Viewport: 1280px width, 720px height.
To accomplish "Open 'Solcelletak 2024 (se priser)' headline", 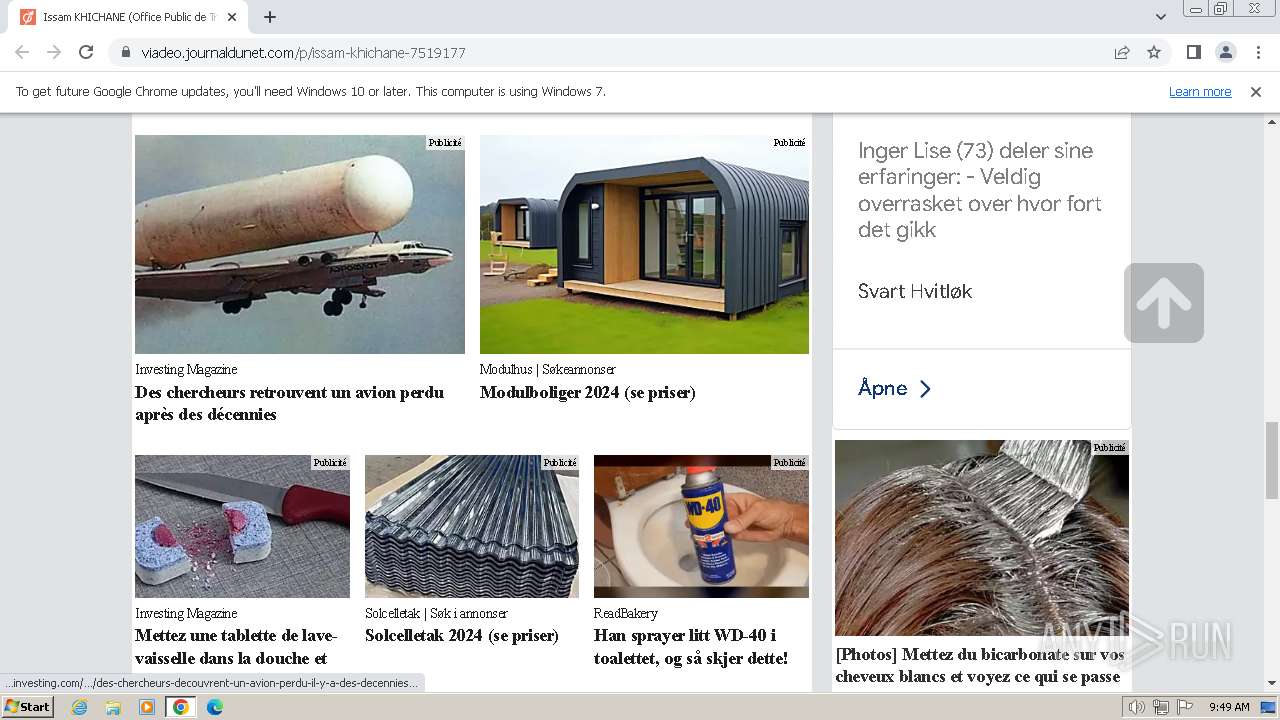I will pos(462,635).
